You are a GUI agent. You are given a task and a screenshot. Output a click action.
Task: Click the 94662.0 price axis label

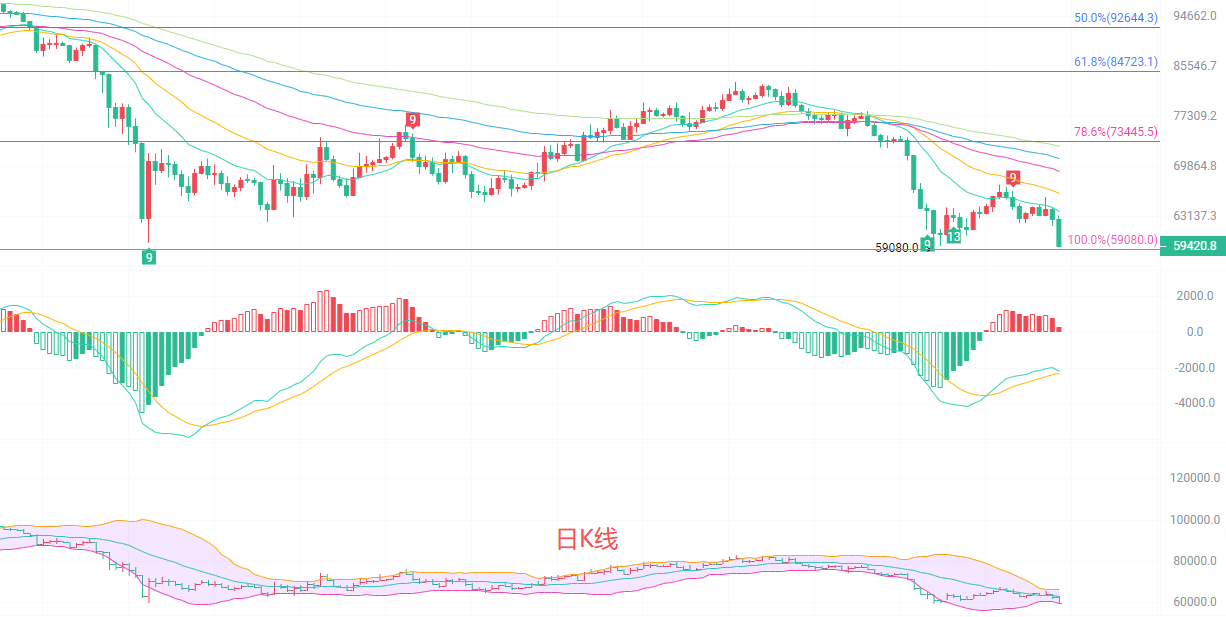(x=1196, y=16)
